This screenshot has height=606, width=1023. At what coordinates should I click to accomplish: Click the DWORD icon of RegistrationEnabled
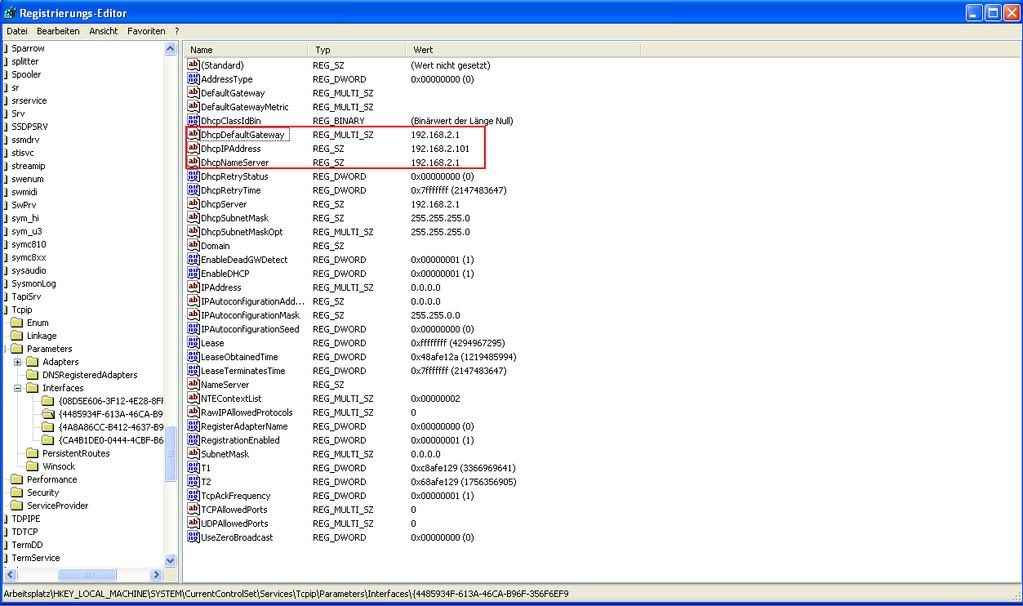(193, 440)
